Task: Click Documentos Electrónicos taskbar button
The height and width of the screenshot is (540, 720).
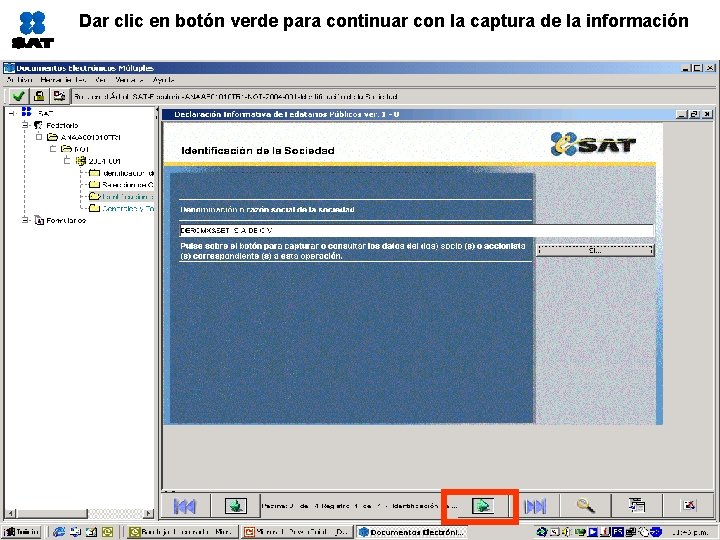Action: pos(411,532)
